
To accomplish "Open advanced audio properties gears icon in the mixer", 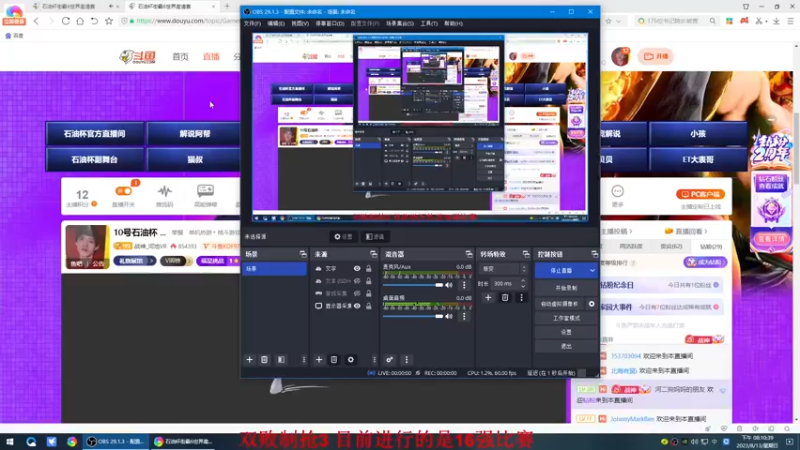I will click(389, 360).
